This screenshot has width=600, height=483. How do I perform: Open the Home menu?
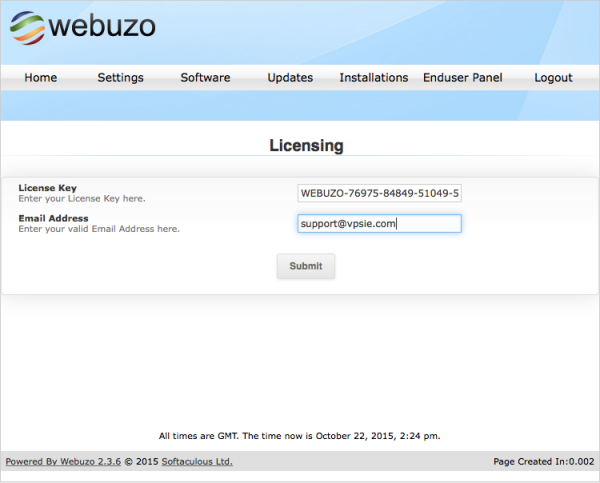click(41, 78)
